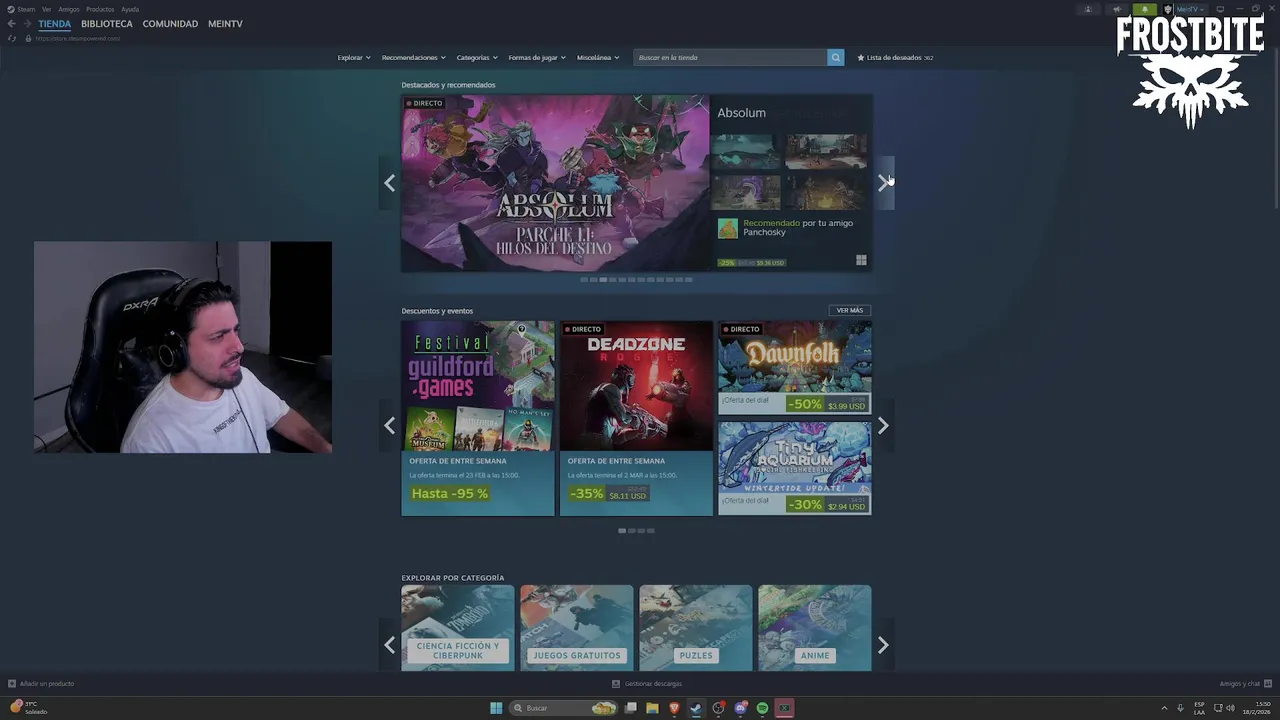This screenshot has width=1280, height=720.
Task: Click the store search magnifier button
Action: tap(835, 57)
